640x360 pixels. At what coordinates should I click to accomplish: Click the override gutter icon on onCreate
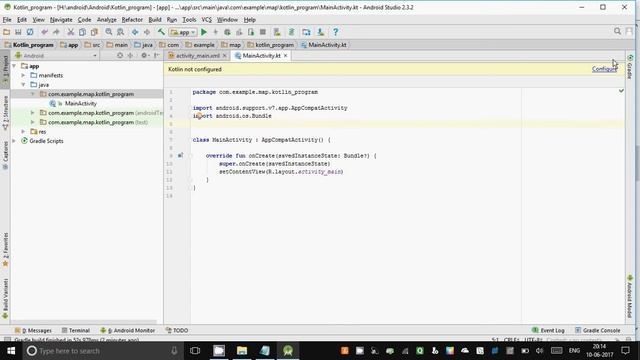tap(180, 156)
